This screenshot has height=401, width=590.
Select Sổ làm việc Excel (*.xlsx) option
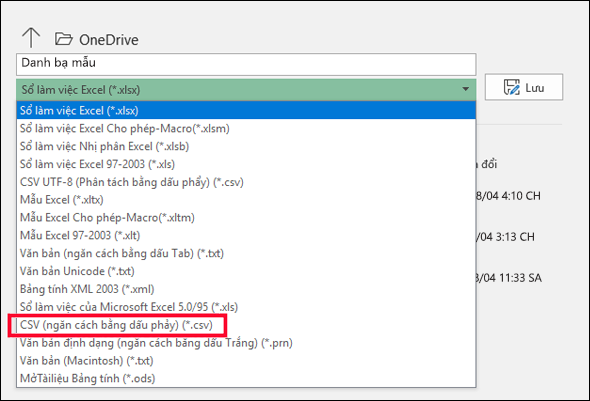pyautogui.click(x=246, y=111)
